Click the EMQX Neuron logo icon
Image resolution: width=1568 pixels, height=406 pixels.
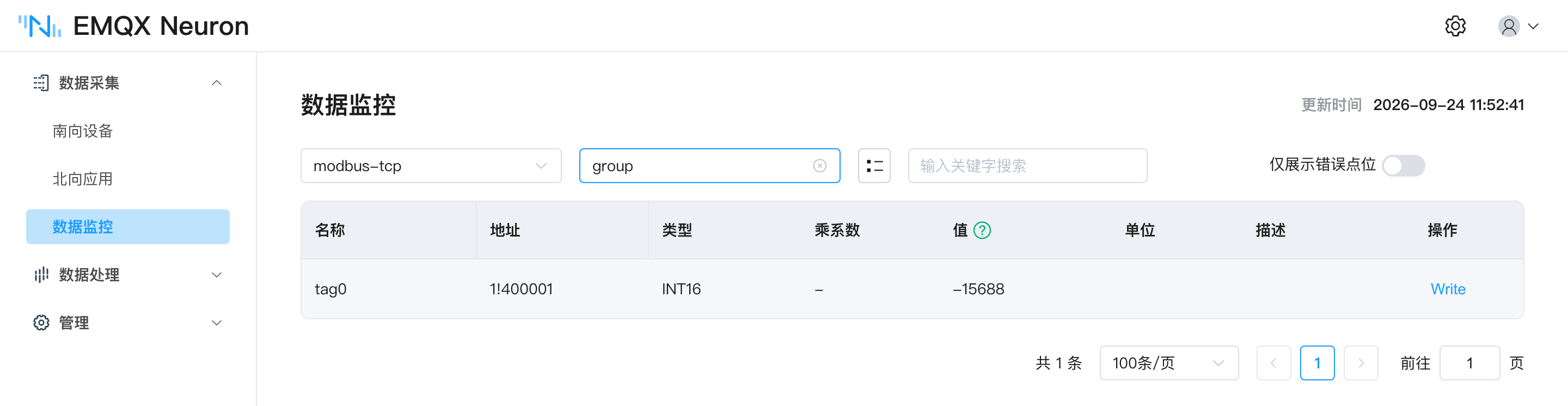tap(40, 26)
